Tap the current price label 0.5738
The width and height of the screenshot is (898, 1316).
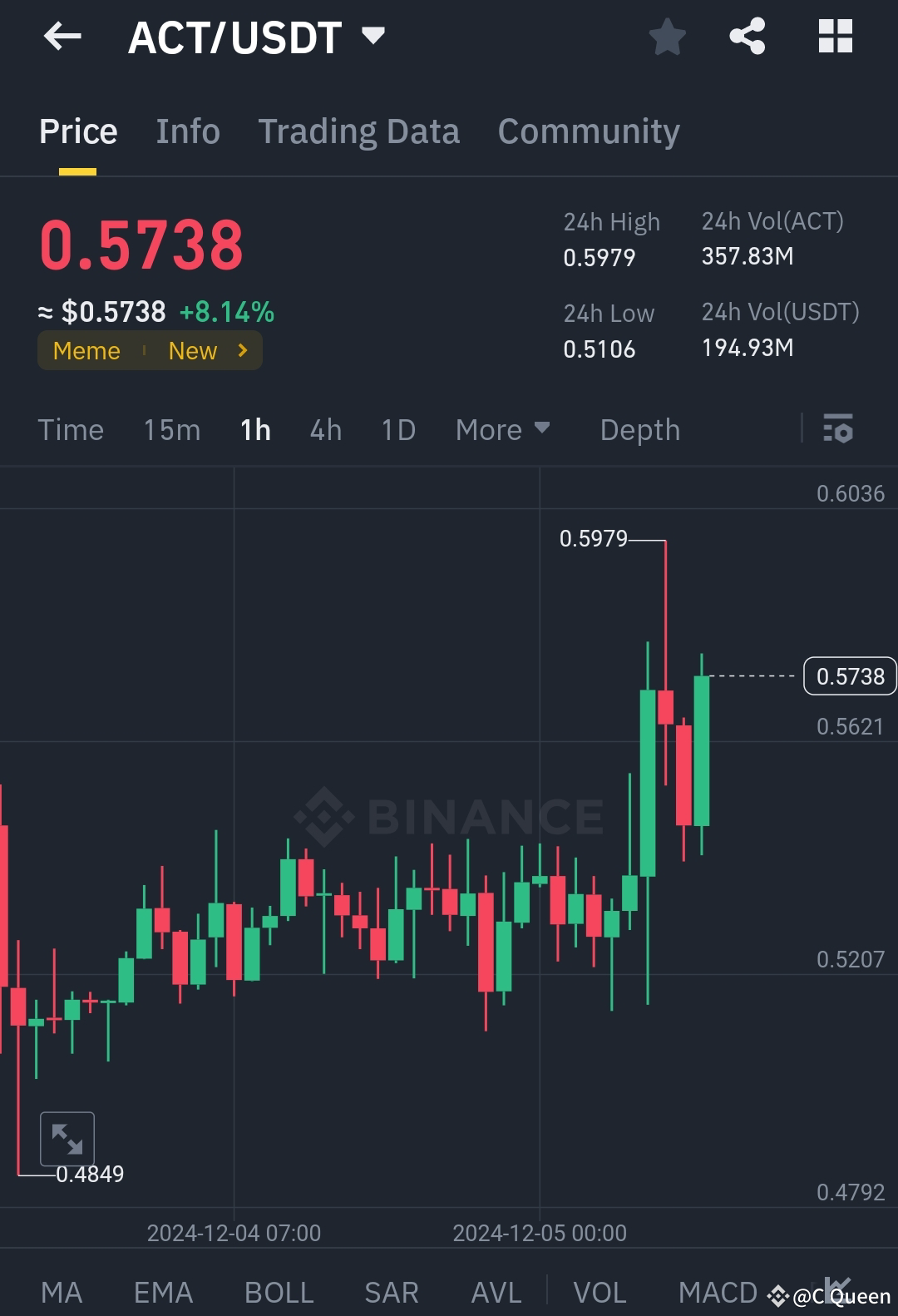click(x=849, y=676)
